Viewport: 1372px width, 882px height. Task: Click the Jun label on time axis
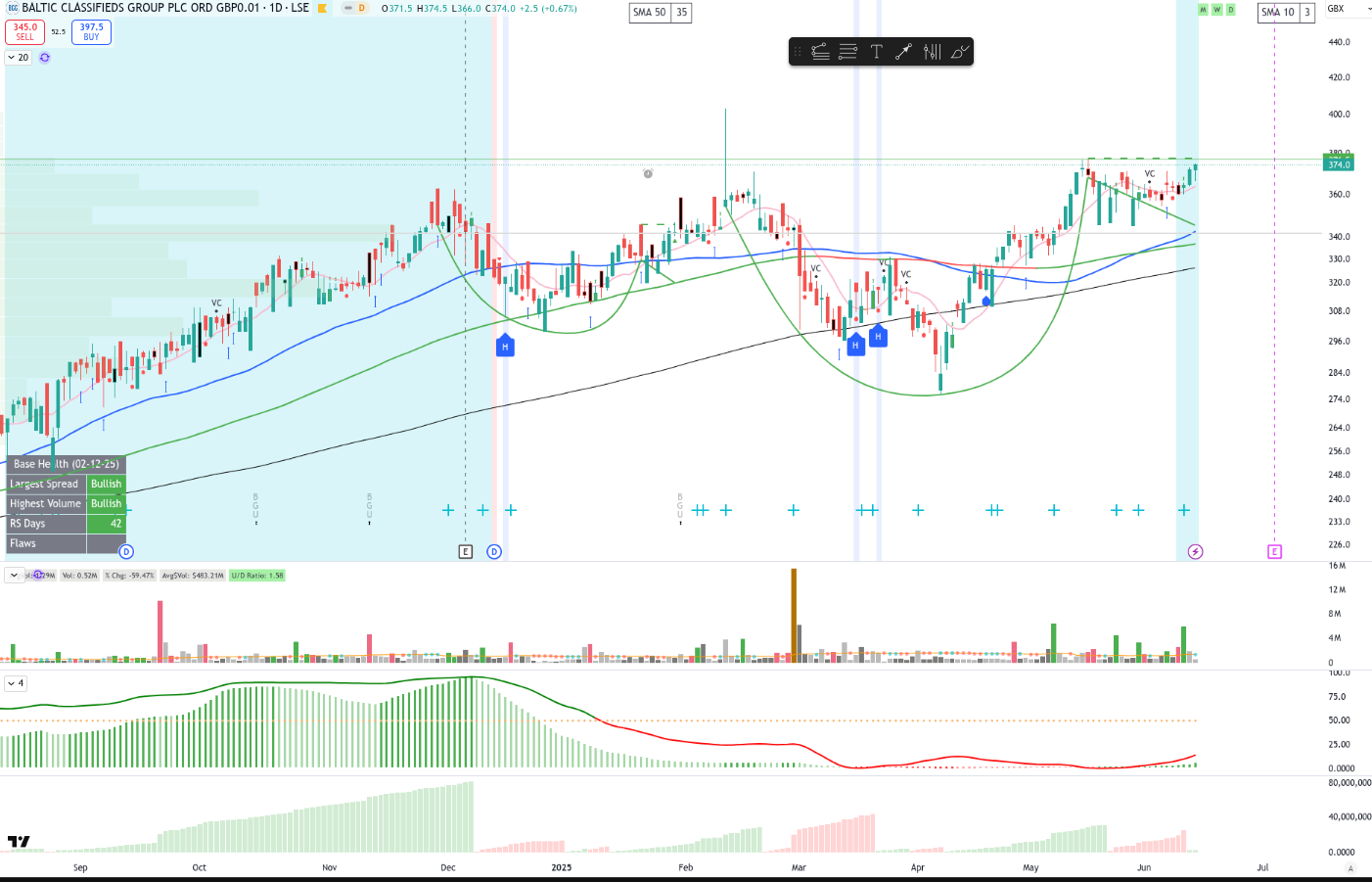(x=1144, y=867)
